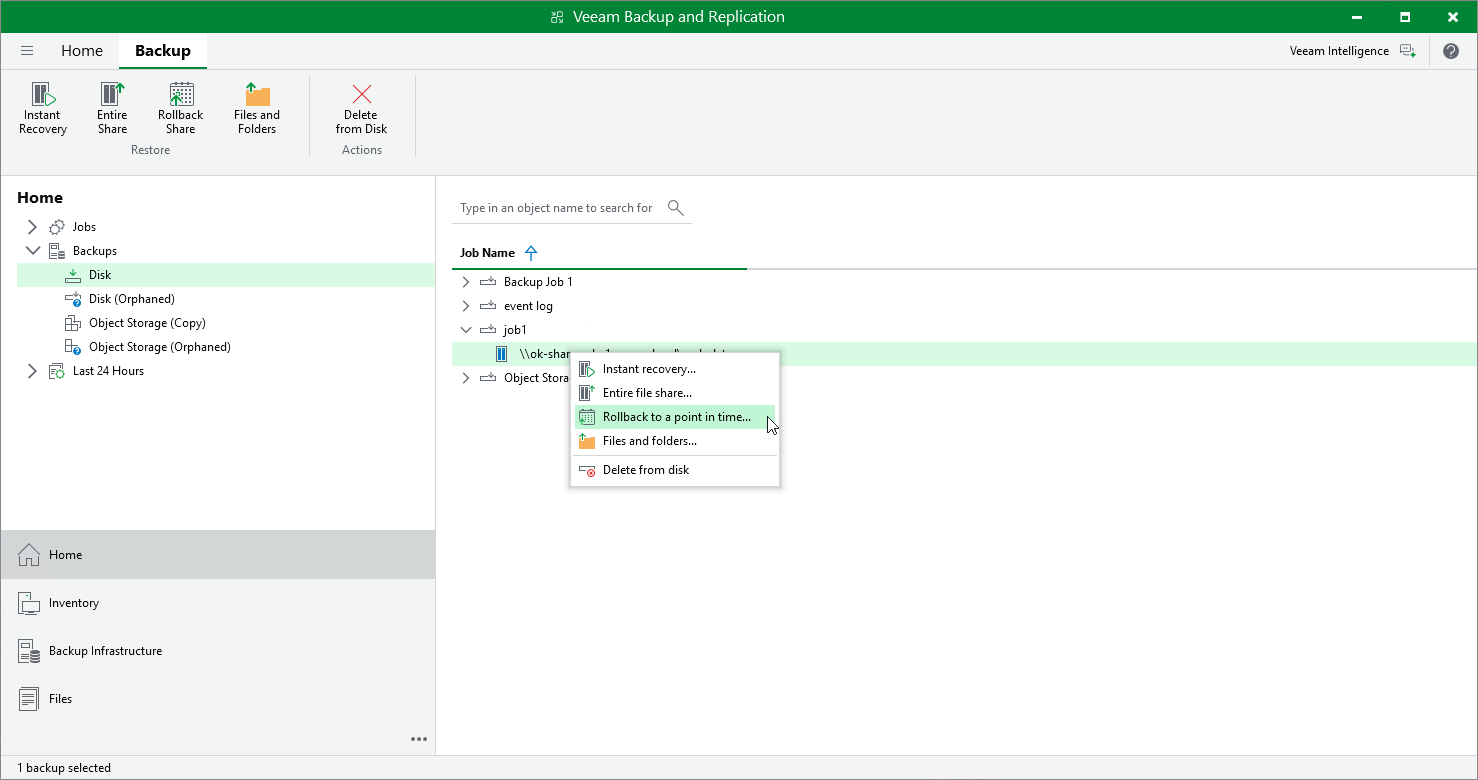Expand the event log row
The width and height of the screenshot is (1478, 780).
pyautogui.click(x=465, y=306)
